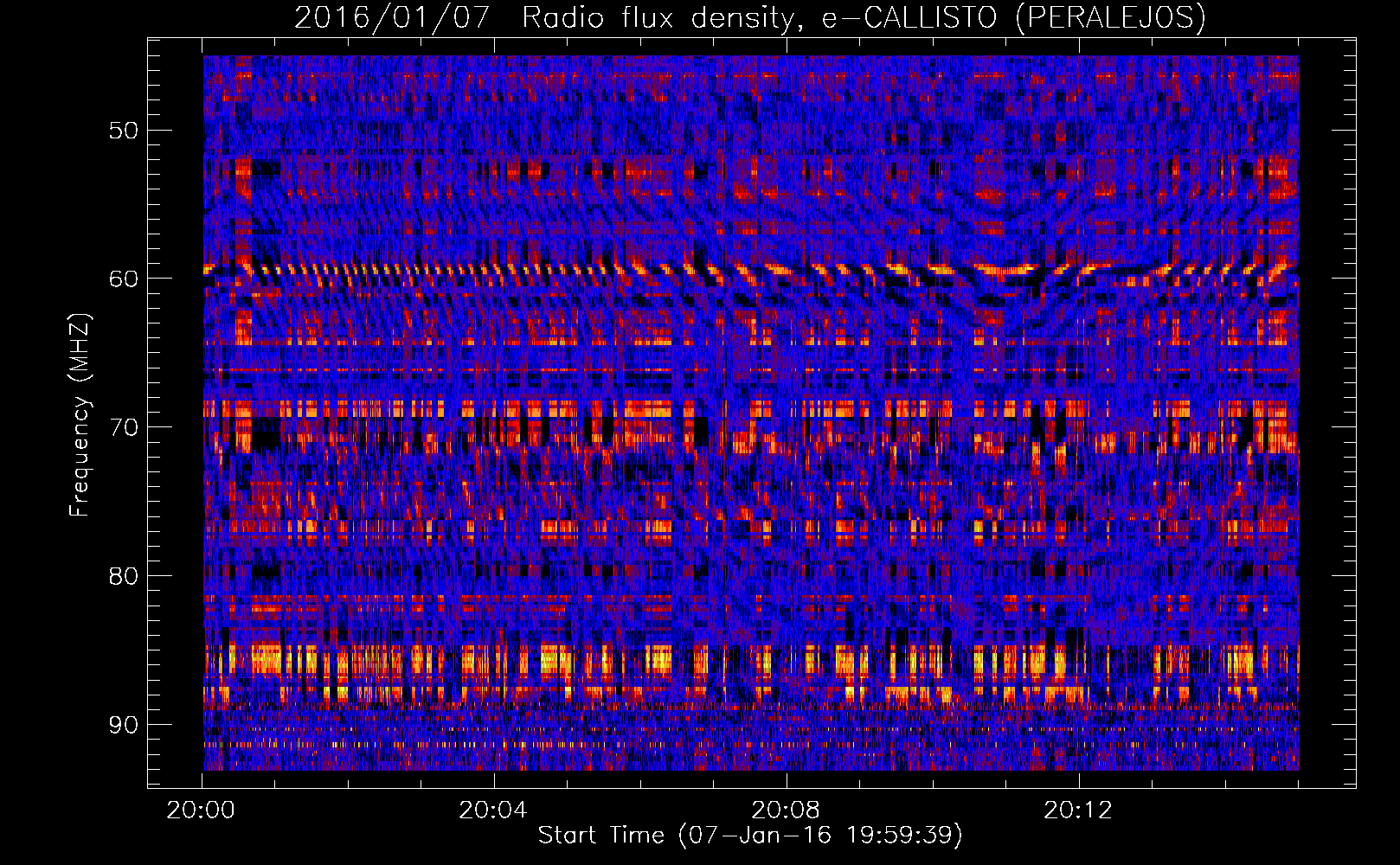Click the Start Time axis label
Screen dimensions: 1400x865
tap(750, 835)
